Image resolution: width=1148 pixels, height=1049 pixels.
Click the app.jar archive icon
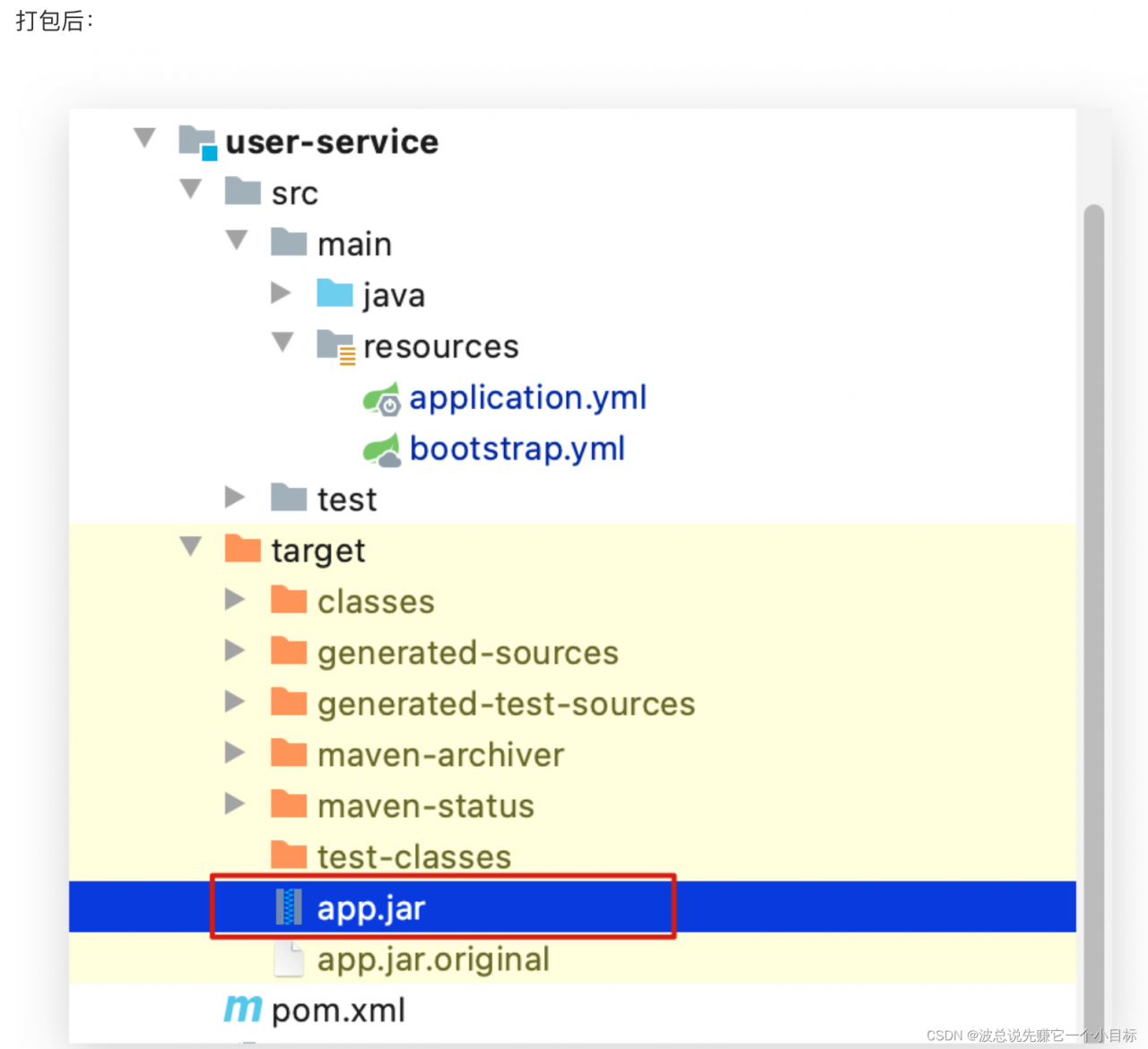point(289,907)
